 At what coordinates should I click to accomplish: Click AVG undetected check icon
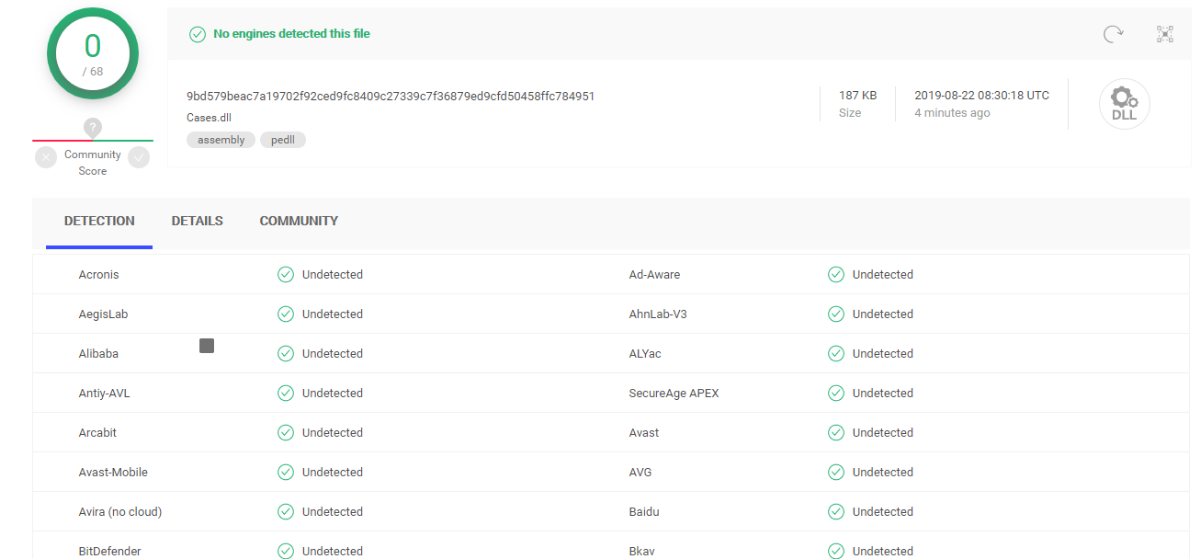(x=836, y=472)
